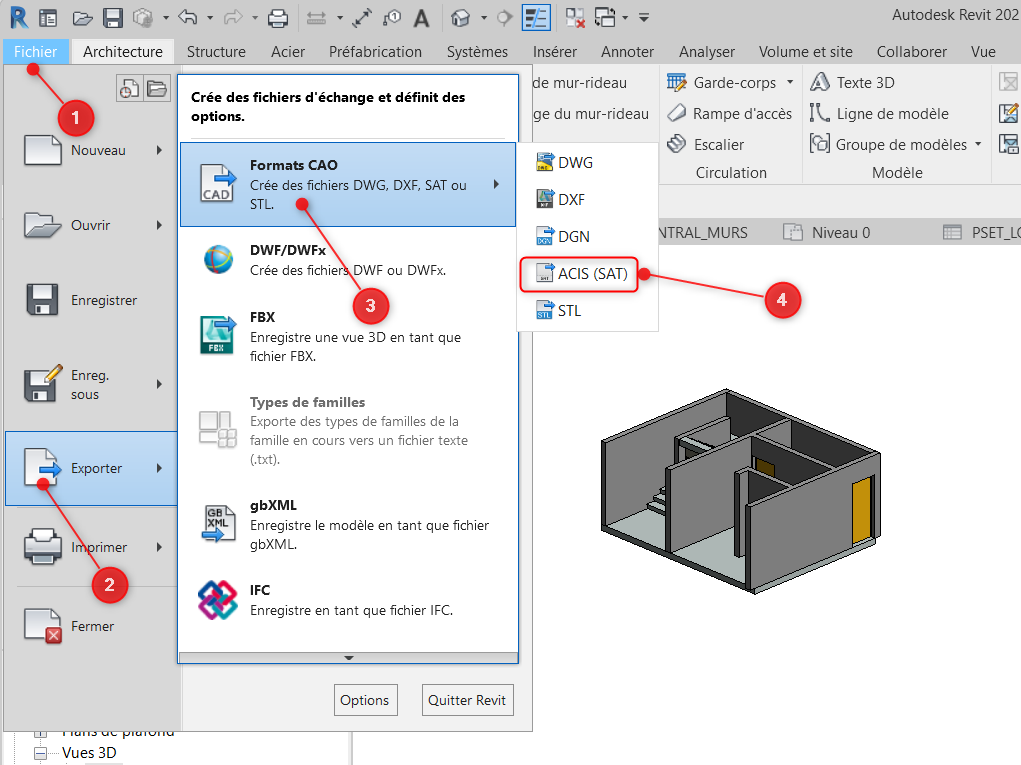Click the home page icon in quick access toolbar
The width and height of the screenshot is (1021, 765).
pos(48,18)
